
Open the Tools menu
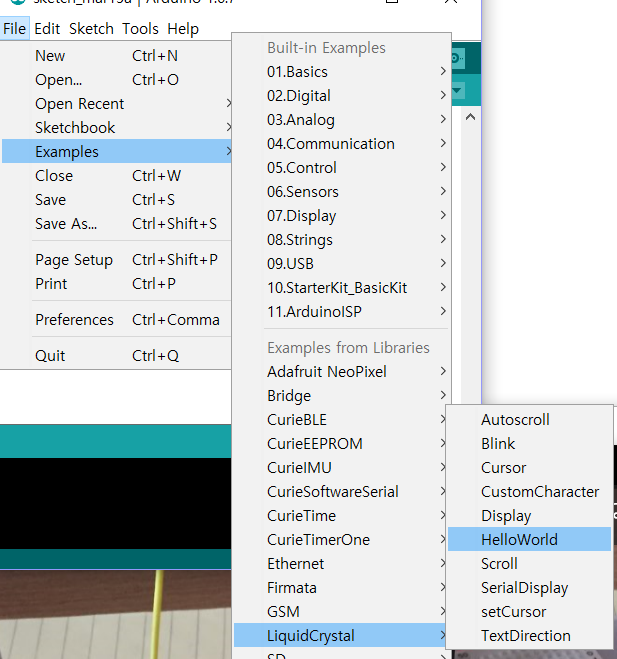pos(140,29)
